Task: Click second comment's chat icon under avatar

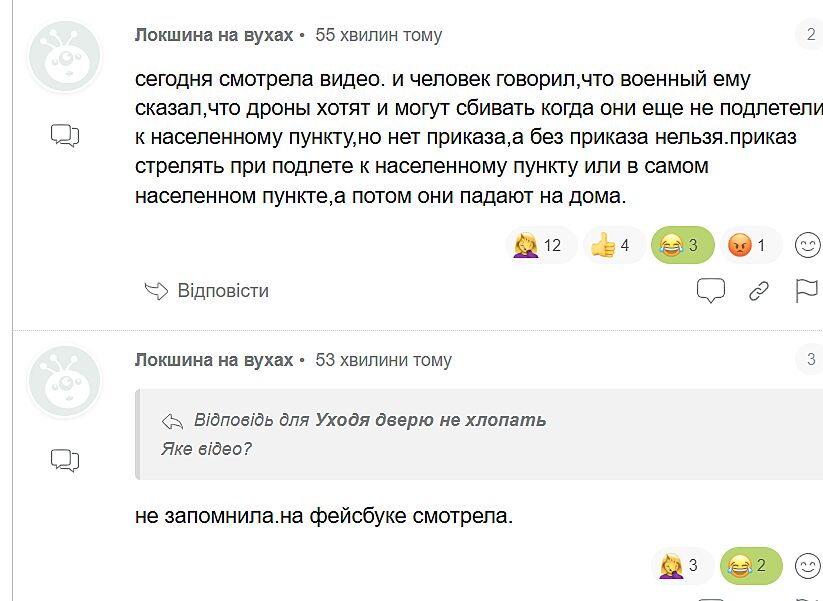Action: (65, 460)
